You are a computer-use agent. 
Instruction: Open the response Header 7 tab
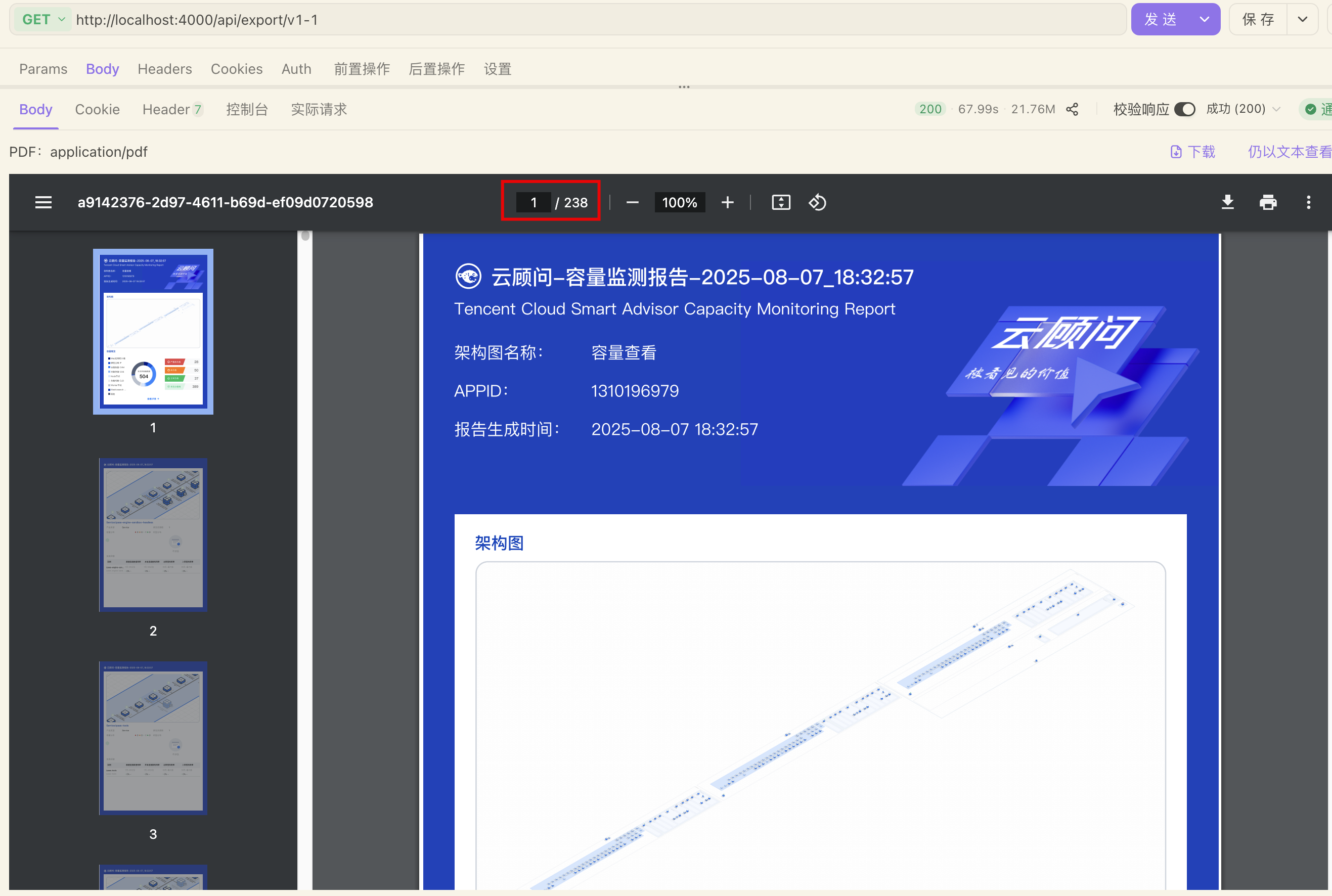click(172, 109)
